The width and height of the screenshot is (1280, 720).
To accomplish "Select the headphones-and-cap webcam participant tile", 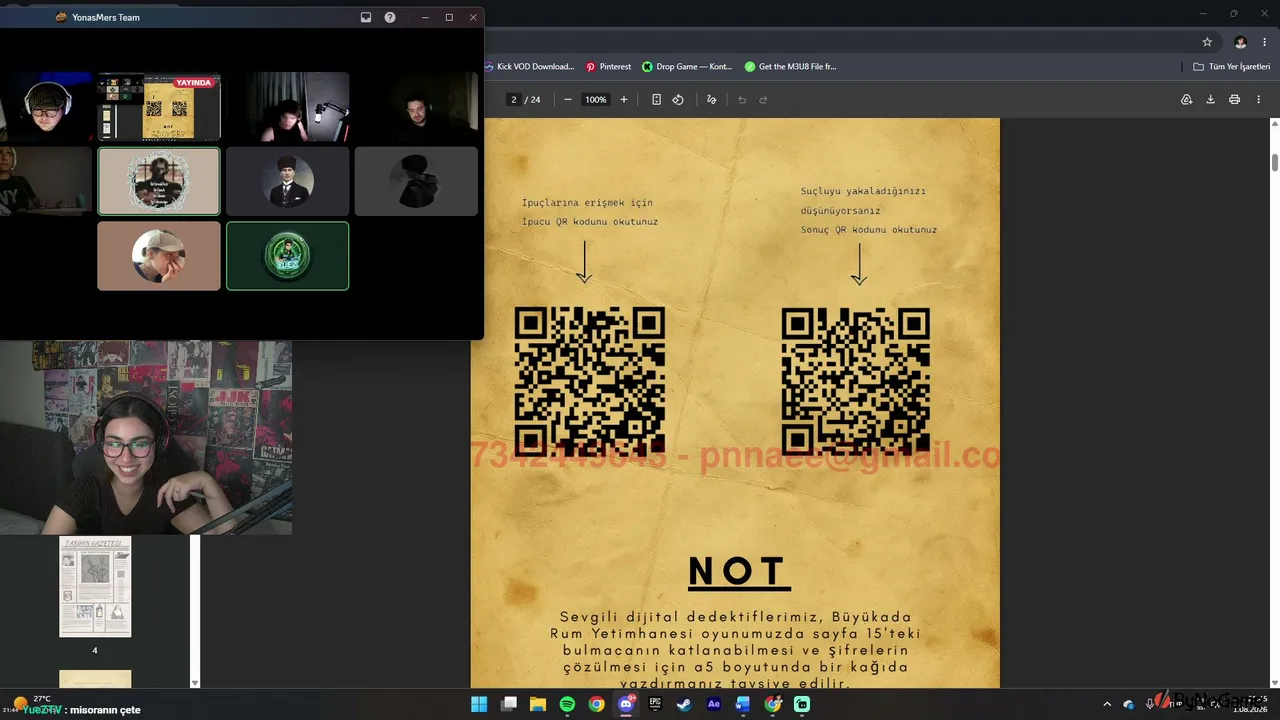I will coord(46,107).
